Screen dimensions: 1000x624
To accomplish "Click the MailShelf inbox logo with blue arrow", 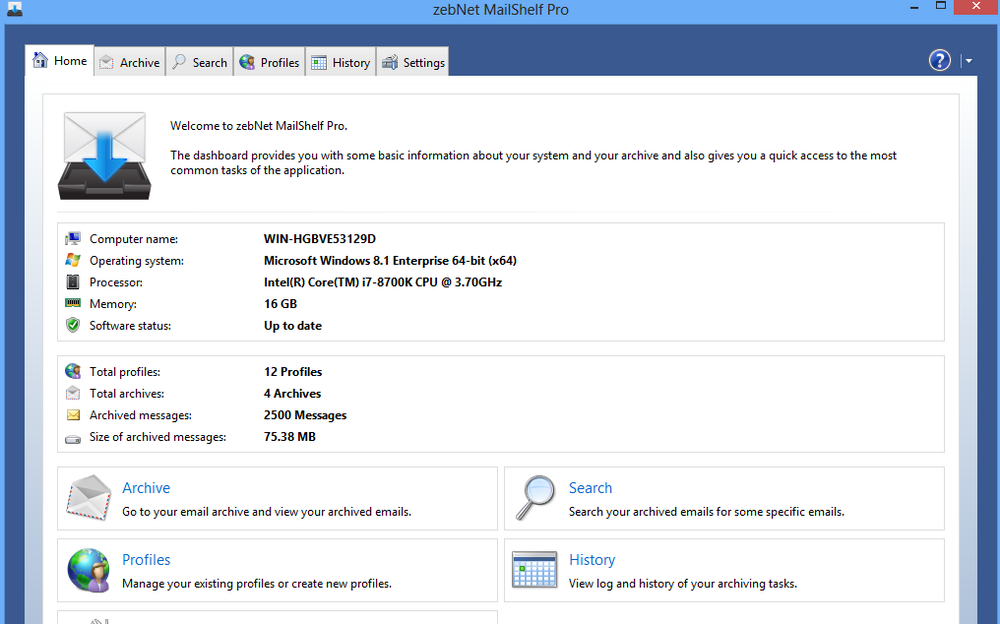I will [x=105, y=156].
